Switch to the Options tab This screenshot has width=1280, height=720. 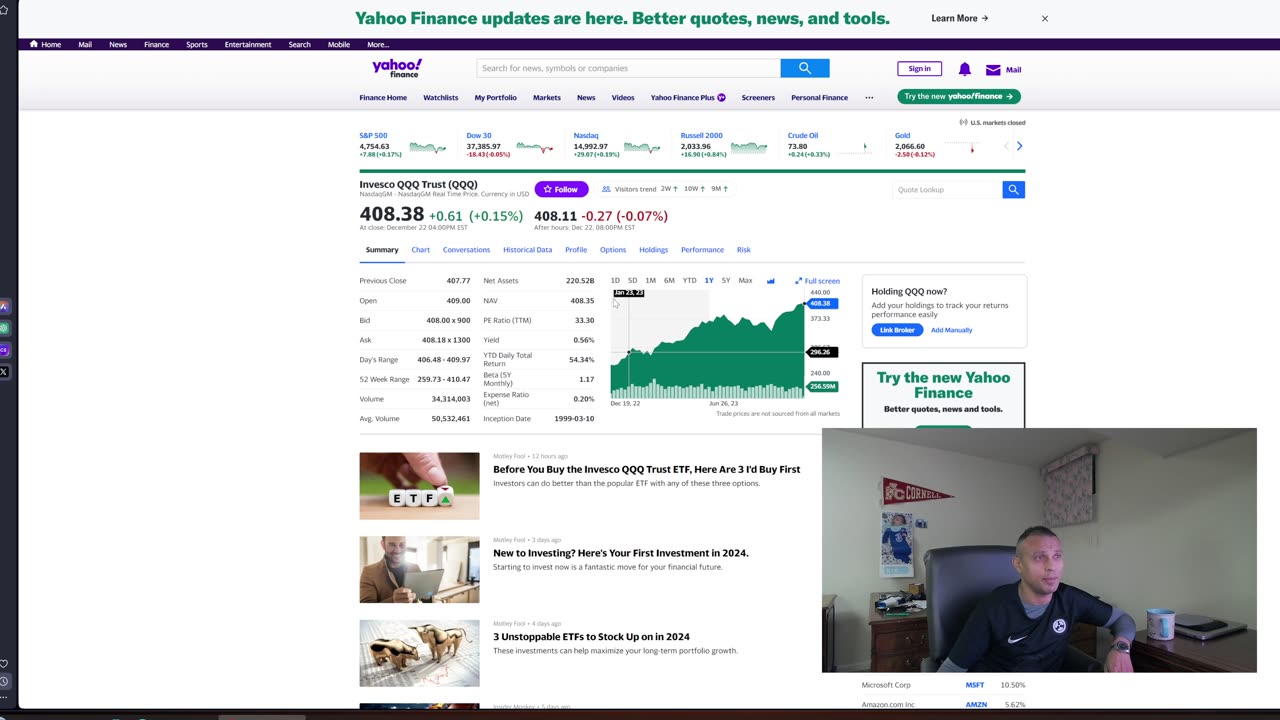click(613, 250)
